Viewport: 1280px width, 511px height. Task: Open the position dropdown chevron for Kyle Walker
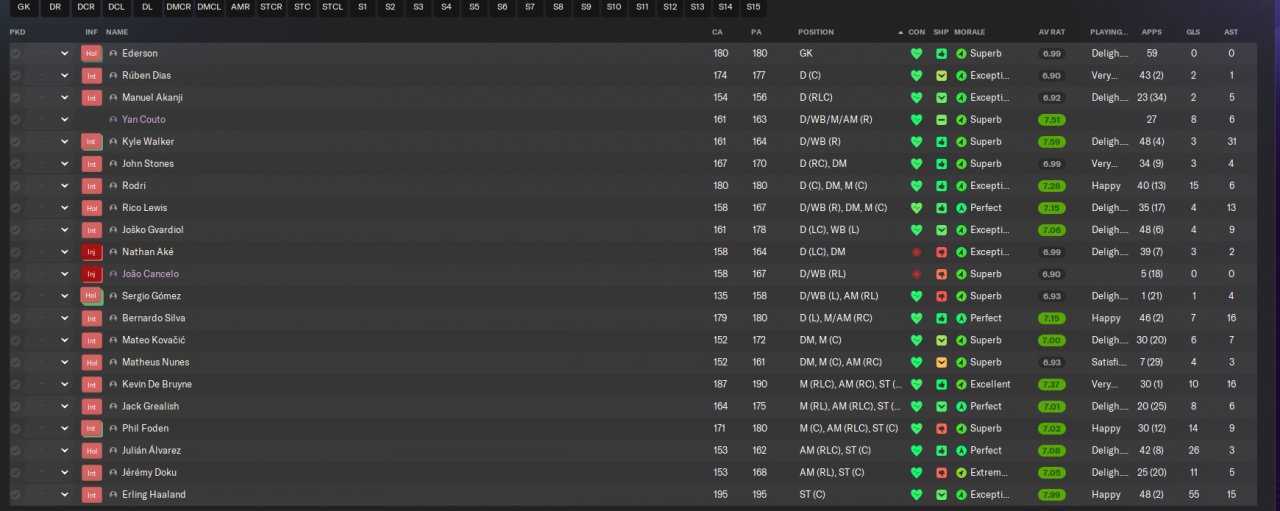(65, 141)
